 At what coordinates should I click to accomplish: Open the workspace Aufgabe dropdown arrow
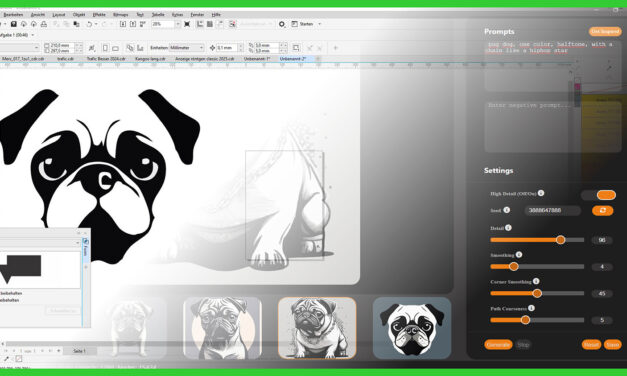[33, 35]
